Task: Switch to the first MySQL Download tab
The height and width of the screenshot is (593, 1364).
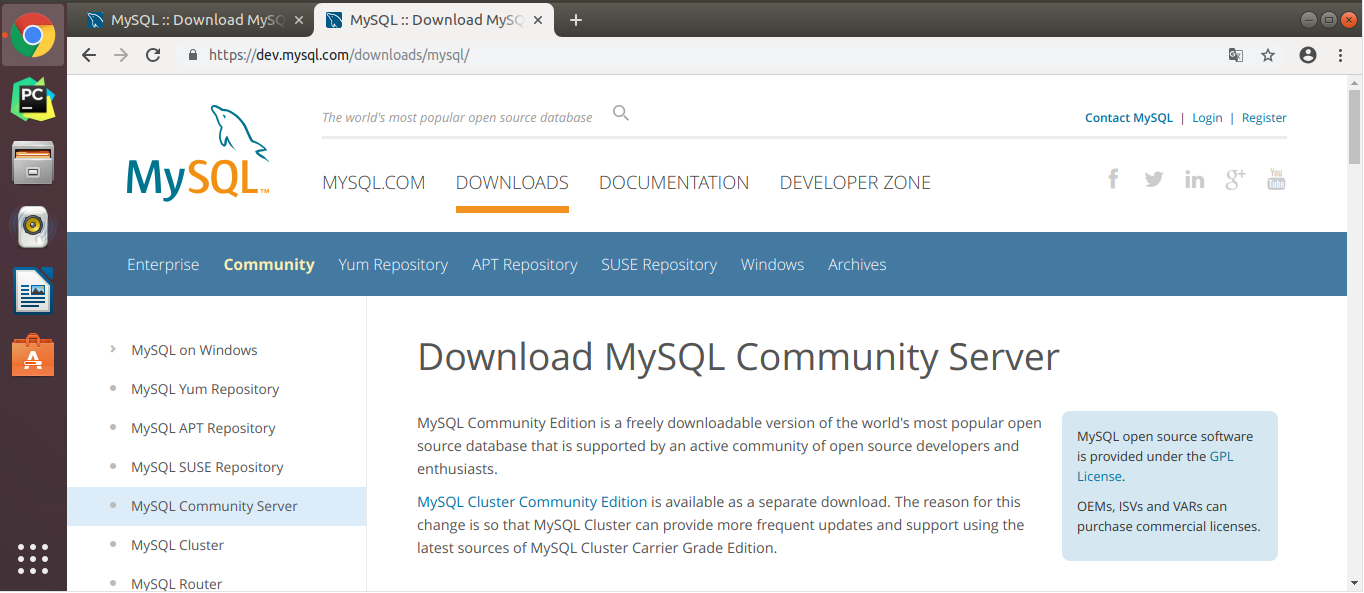Action: click(x=194, y=20)
